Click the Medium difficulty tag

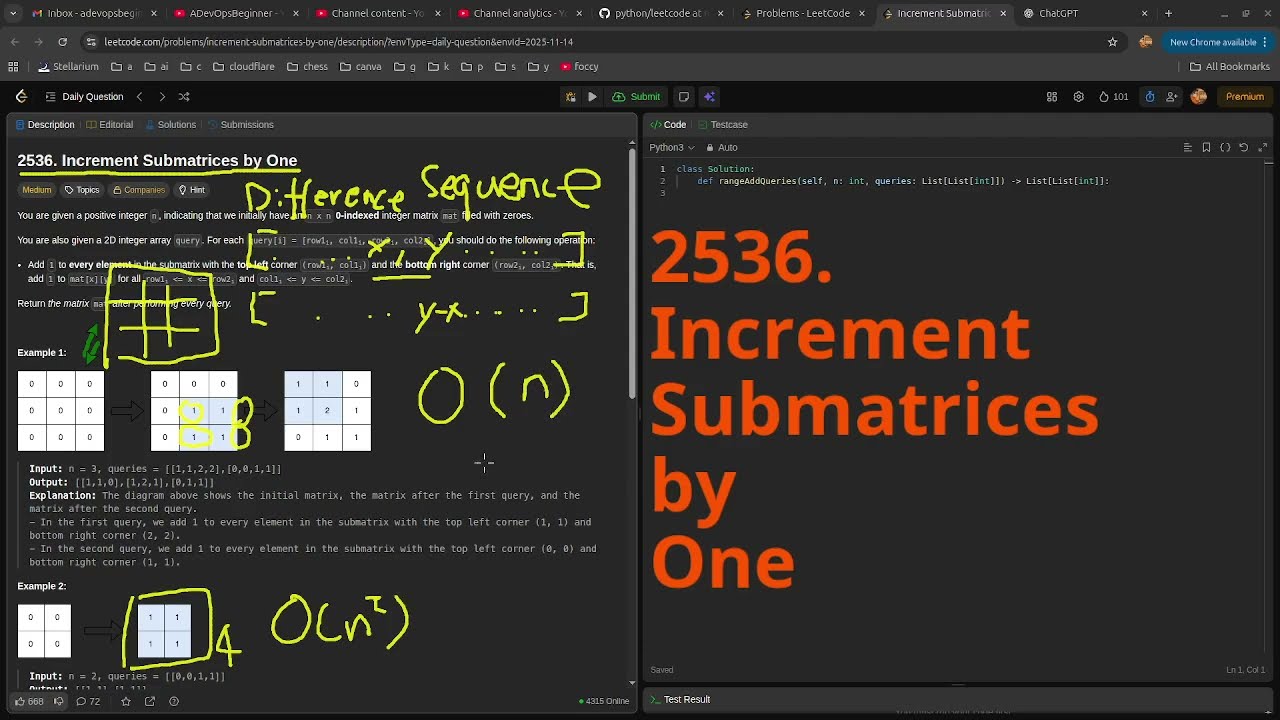[36, 190]
